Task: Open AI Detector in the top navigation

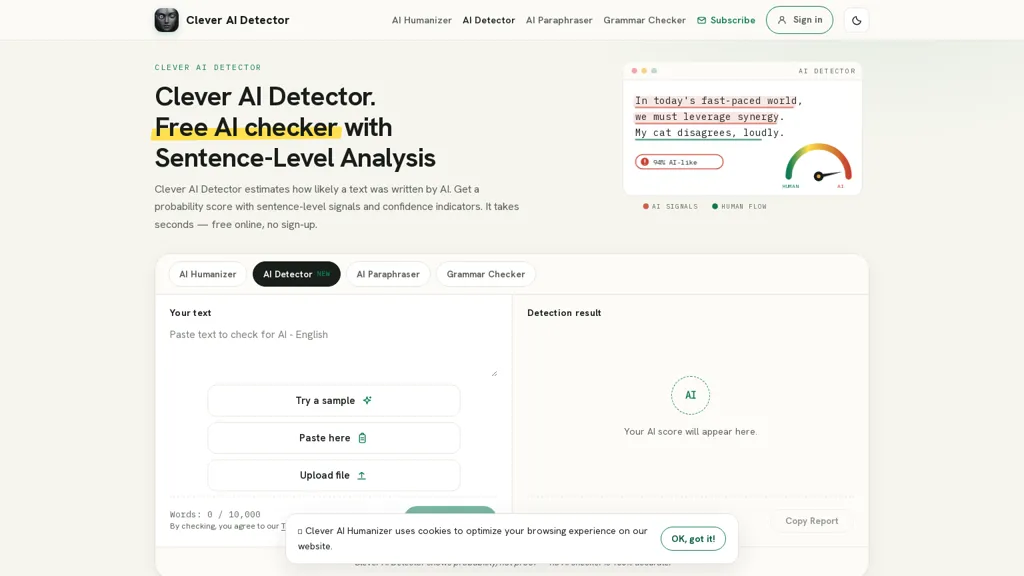Action: point(488,20)
